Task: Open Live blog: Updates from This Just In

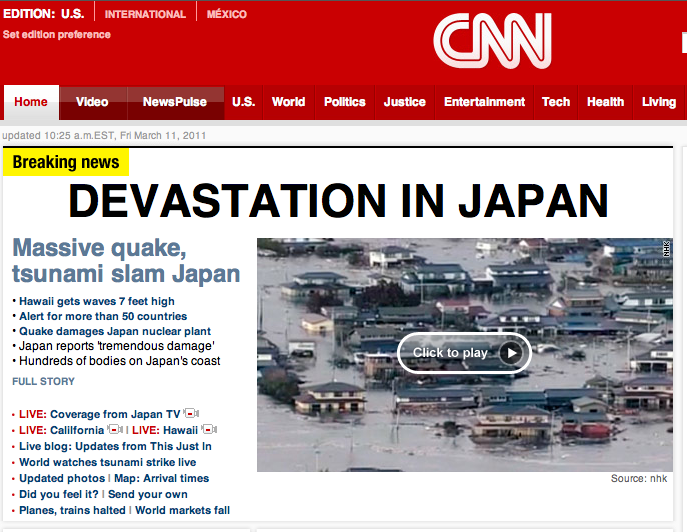Action: (115, 447)
